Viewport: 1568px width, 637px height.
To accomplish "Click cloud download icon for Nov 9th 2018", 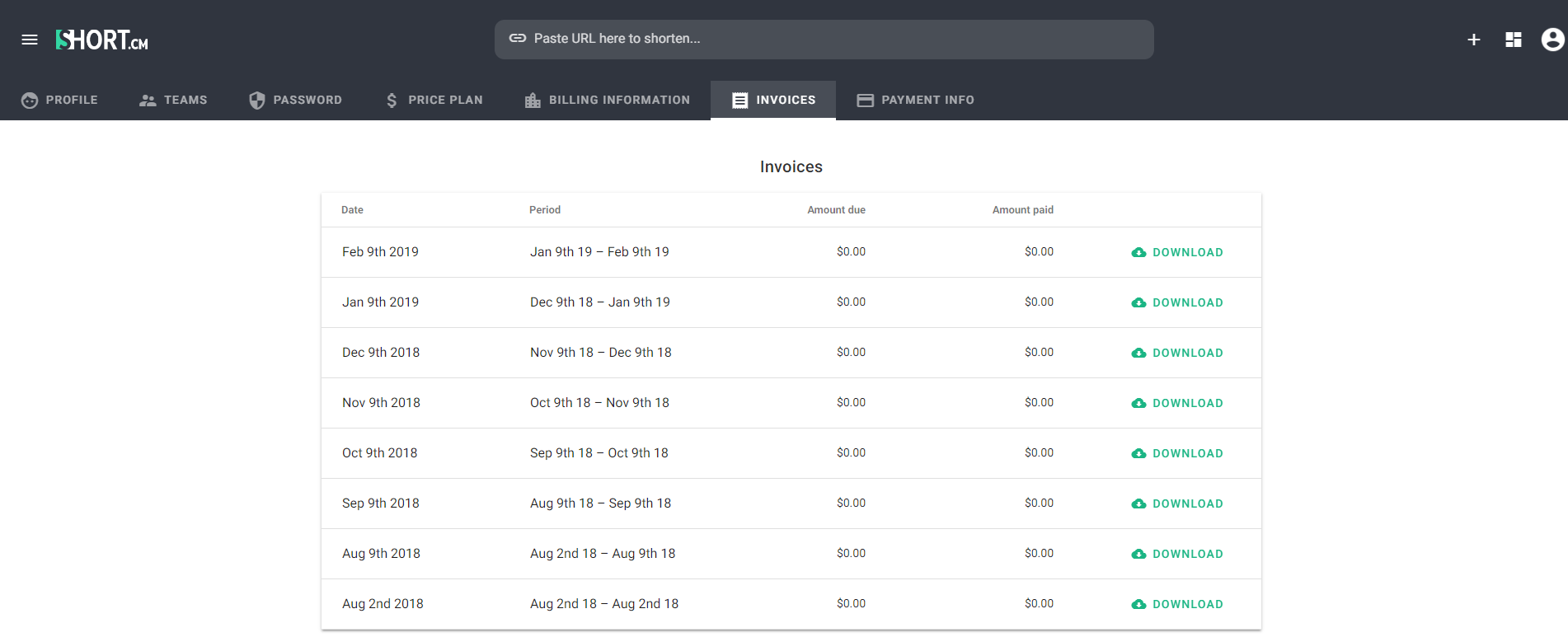I will 1138,403.
